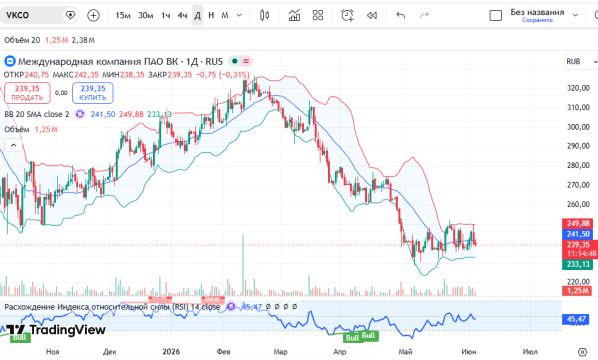
Task: Click the Международная компания ПАО ВК title
Action: [x=121, y=61]
